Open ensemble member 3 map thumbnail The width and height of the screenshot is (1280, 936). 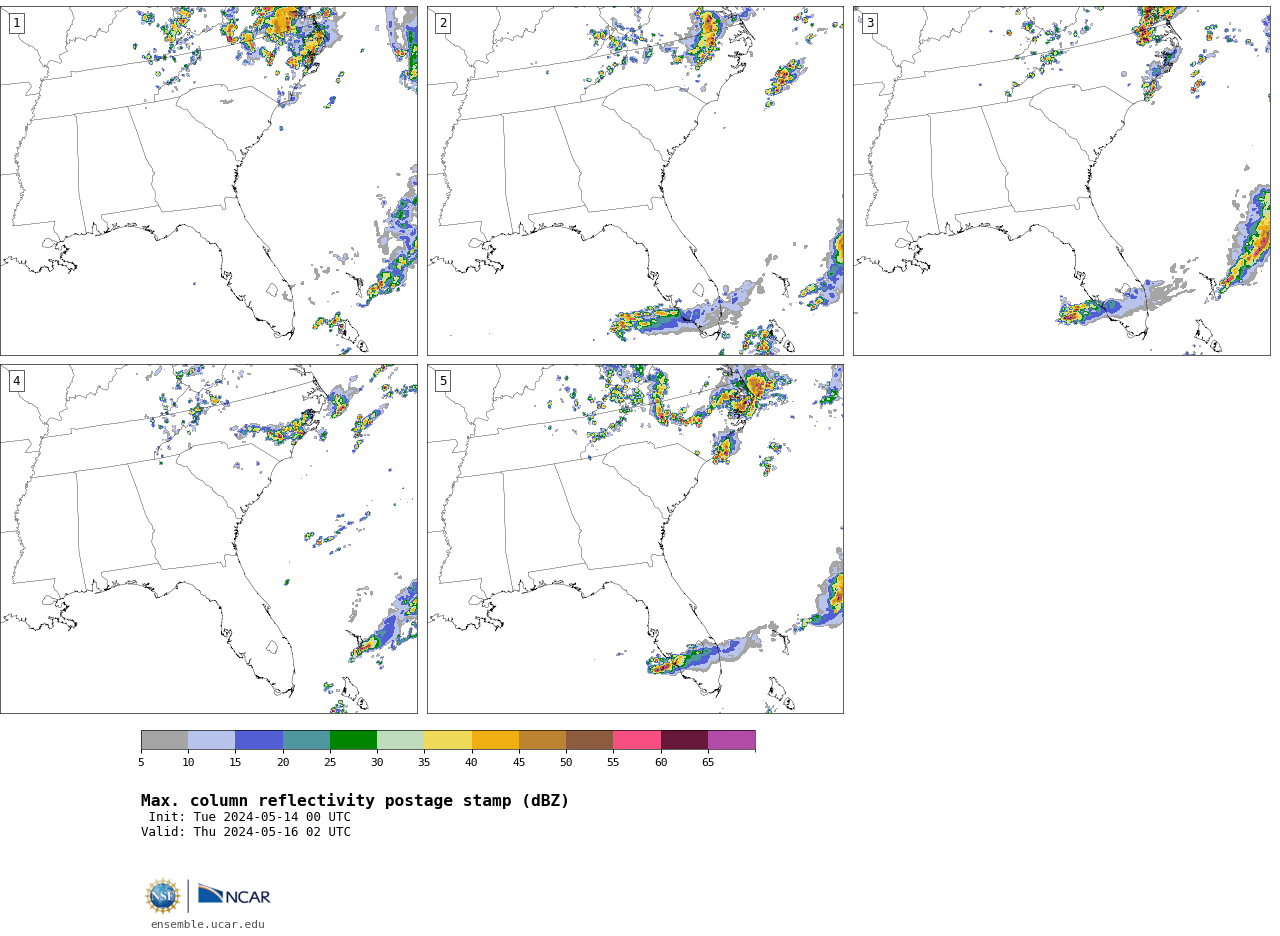point(1062,181)
